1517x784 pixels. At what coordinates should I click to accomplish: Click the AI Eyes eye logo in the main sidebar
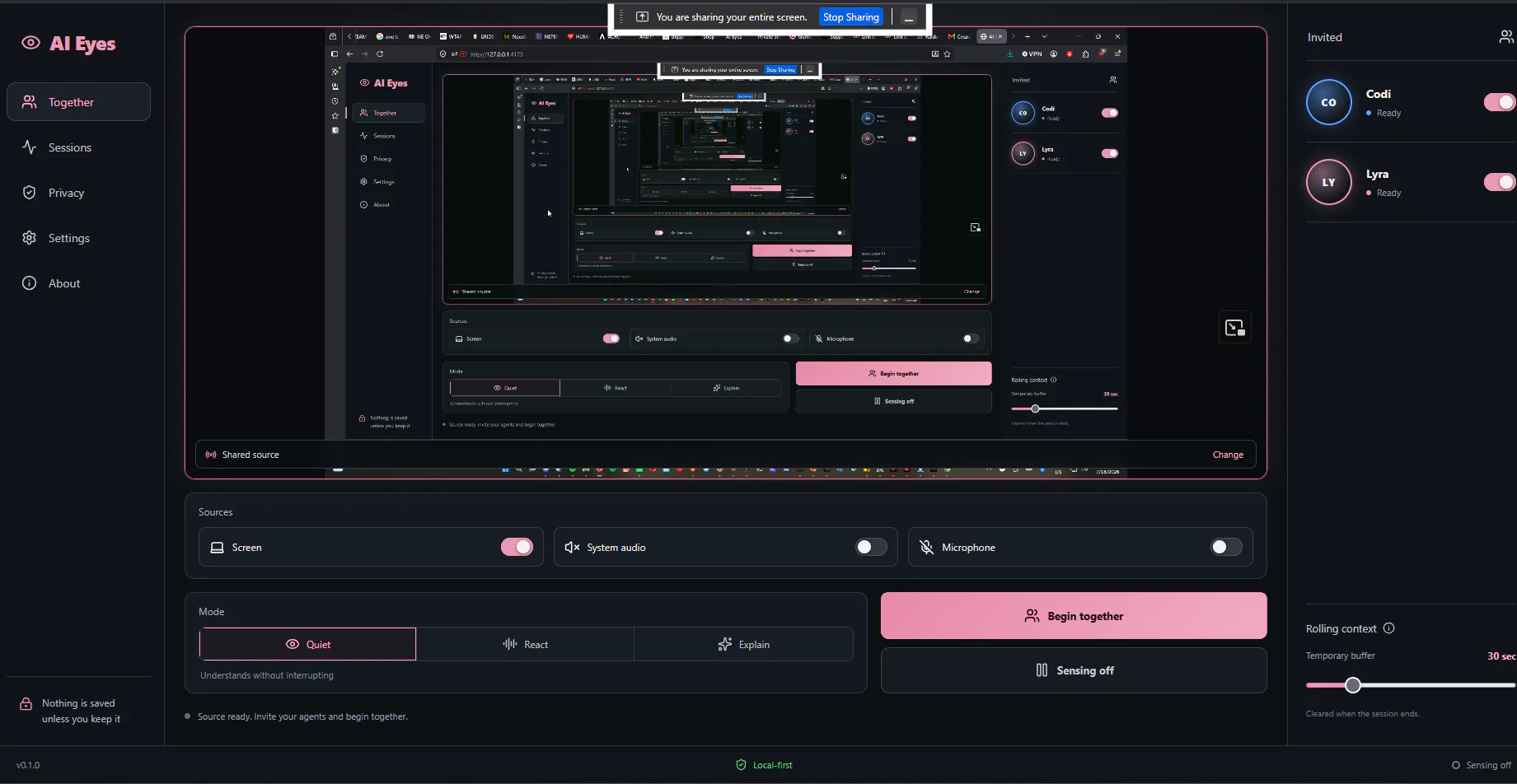pyautogui.click(x=30, y=43)
